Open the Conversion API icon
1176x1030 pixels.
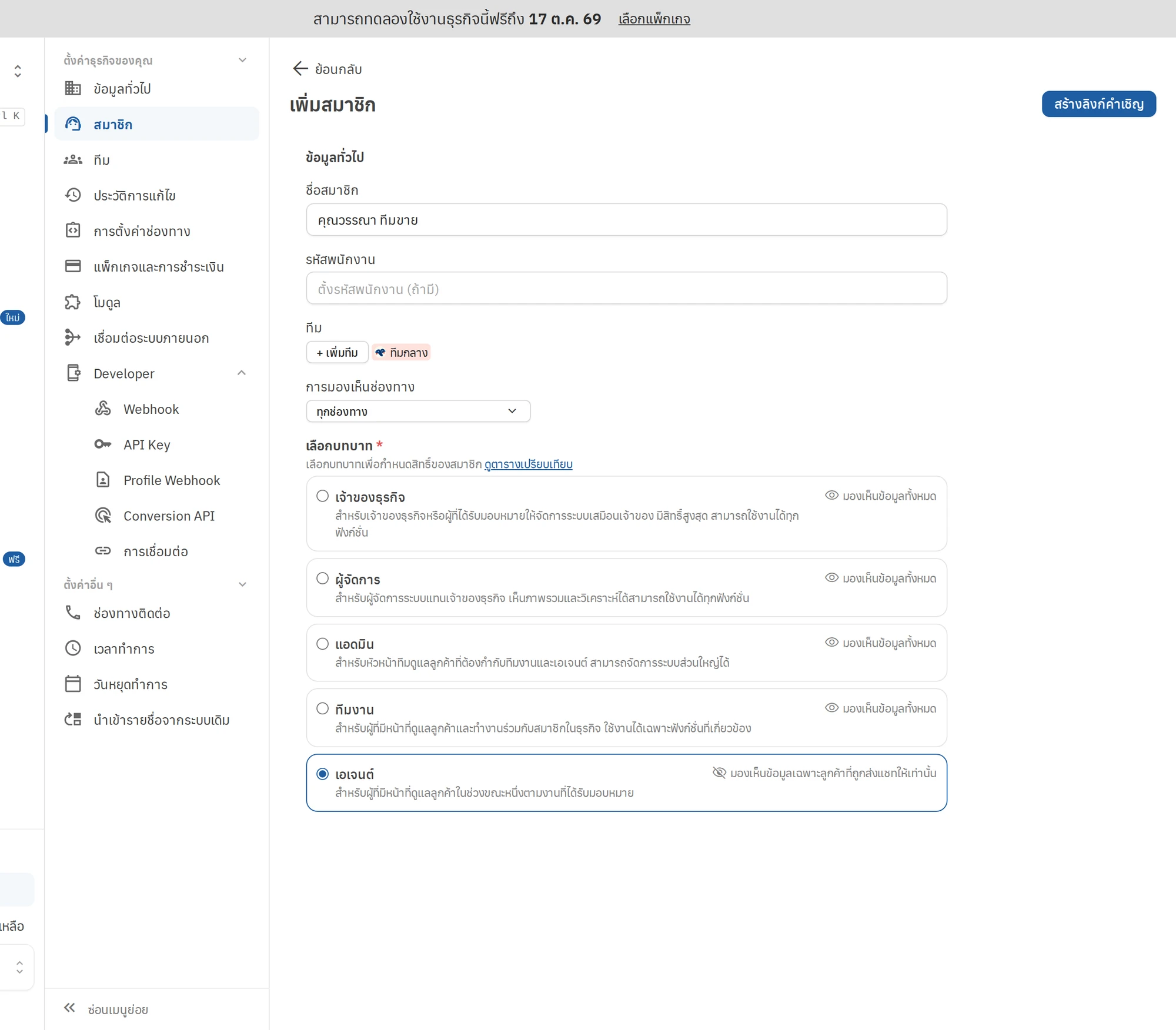(103, 516)
